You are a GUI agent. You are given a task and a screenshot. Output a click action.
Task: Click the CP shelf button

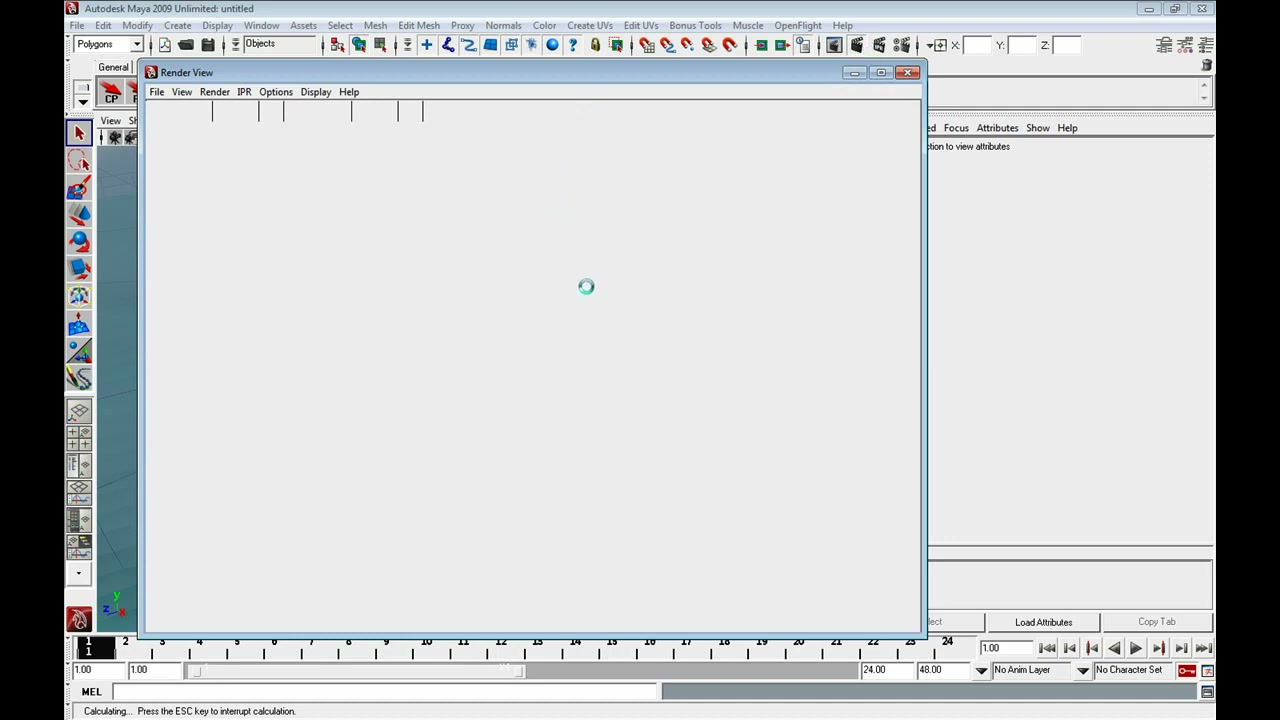tap(111, 94)
